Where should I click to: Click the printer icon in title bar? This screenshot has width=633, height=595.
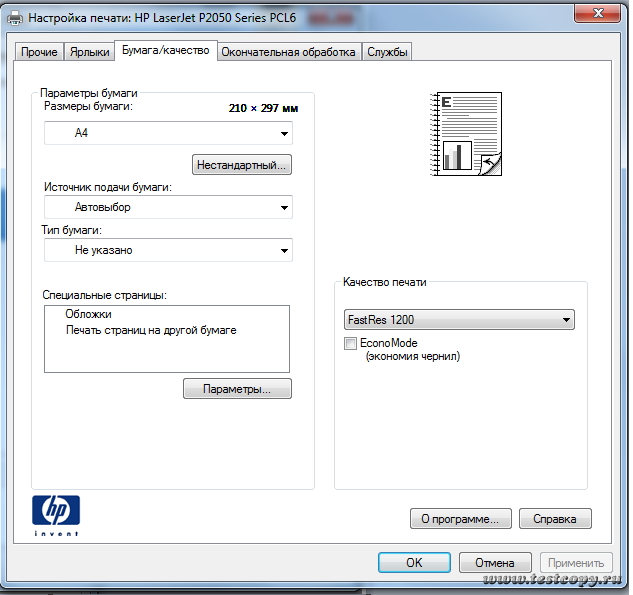[15, 17]
